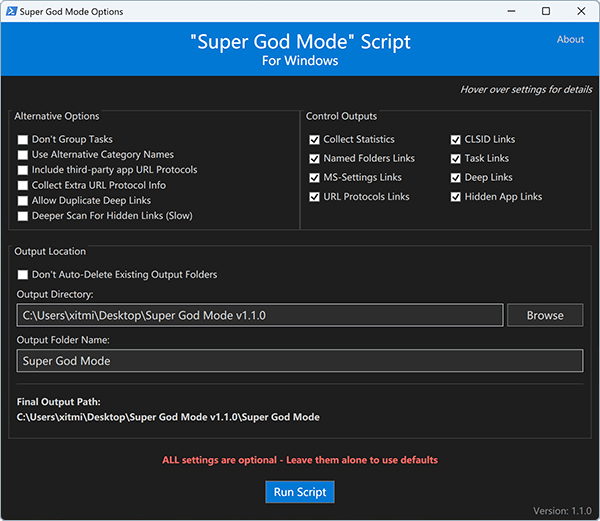Click the Output Location group title
Screen dimensions: 600x521
pyautogui.click(x=50, y=251)
